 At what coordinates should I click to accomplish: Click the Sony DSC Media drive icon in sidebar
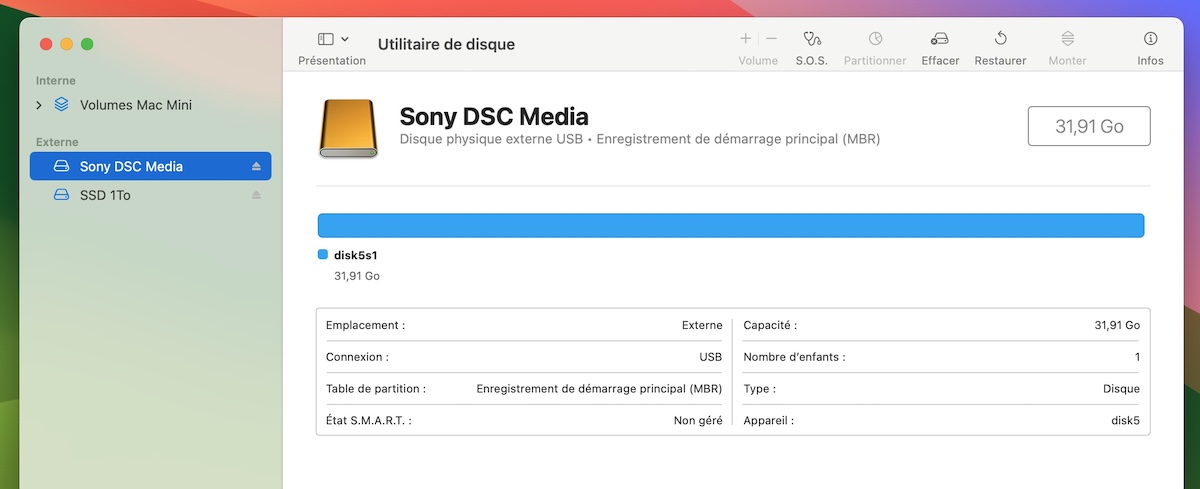[x=62, y=166]
